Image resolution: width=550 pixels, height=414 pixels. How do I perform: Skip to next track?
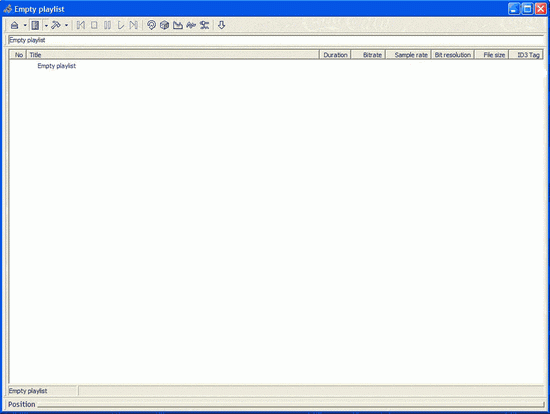tap(133, 25)
